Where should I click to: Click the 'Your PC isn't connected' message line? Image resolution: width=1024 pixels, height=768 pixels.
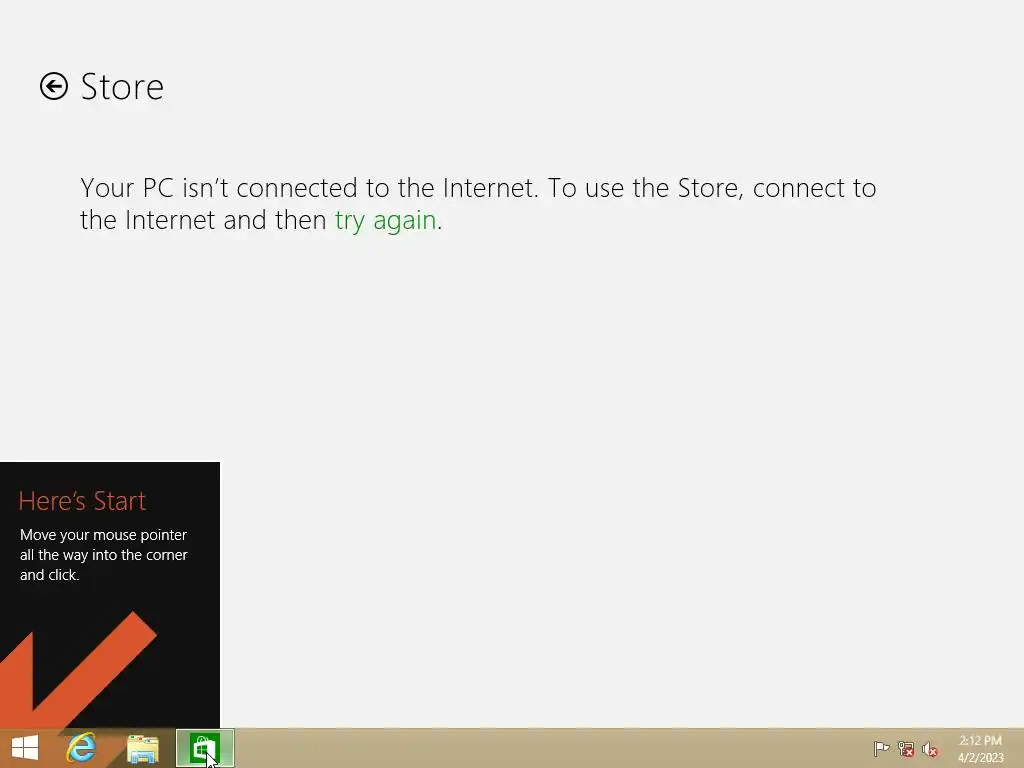coord(478,188)
